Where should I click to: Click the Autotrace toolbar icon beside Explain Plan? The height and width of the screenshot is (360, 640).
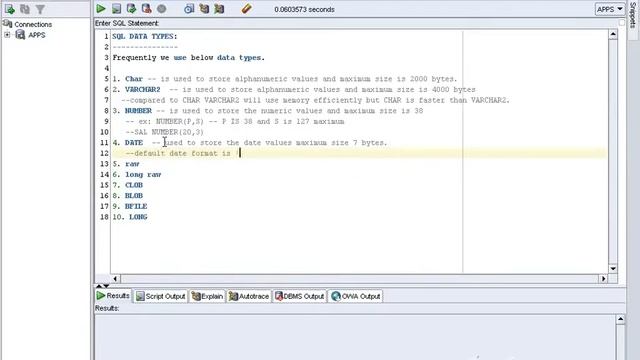(x=219, y=9)
